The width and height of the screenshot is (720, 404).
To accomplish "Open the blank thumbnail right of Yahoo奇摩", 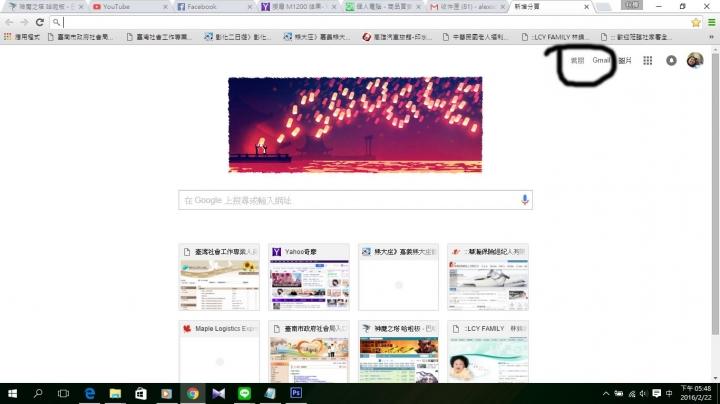I will (x=398, y=277).
